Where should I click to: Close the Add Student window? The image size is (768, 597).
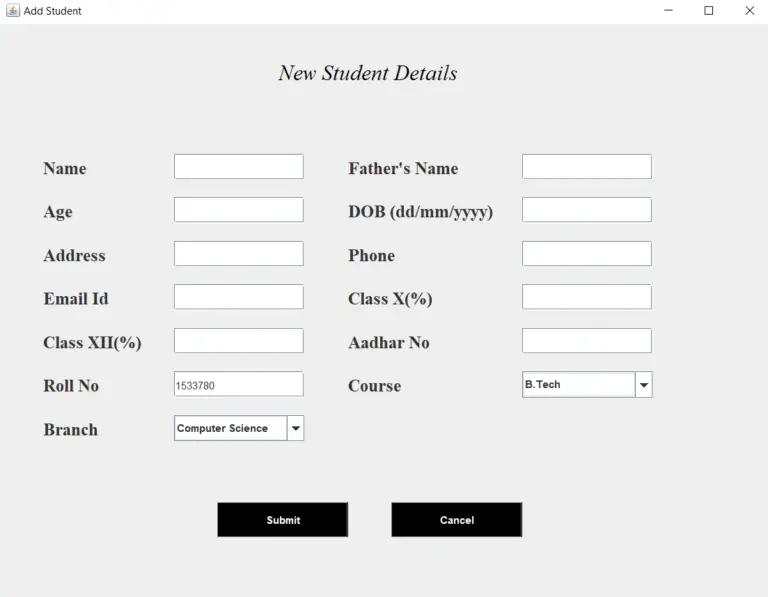[x=749, y=11]
